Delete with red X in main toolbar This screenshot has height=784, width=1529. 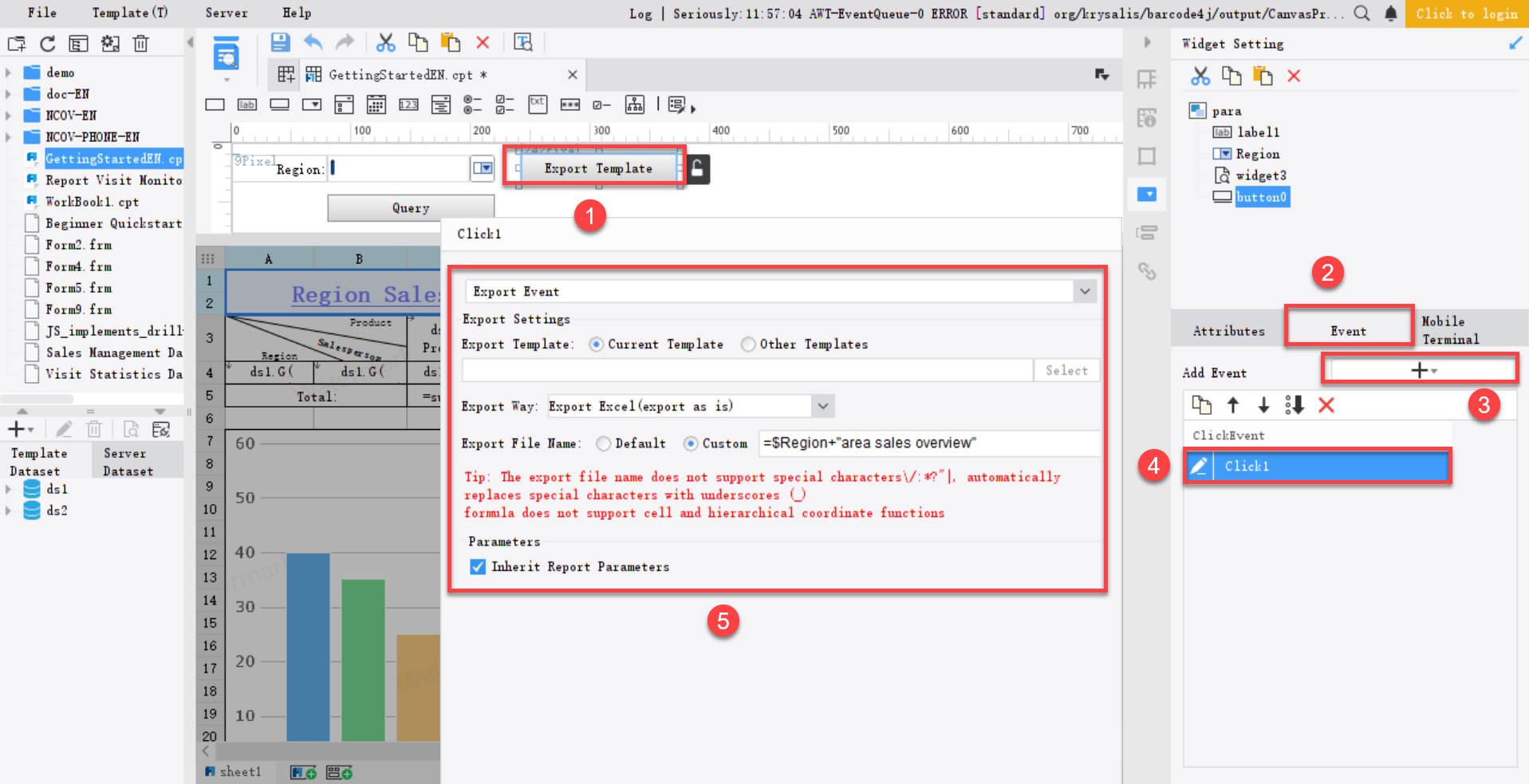coord(483,42)
